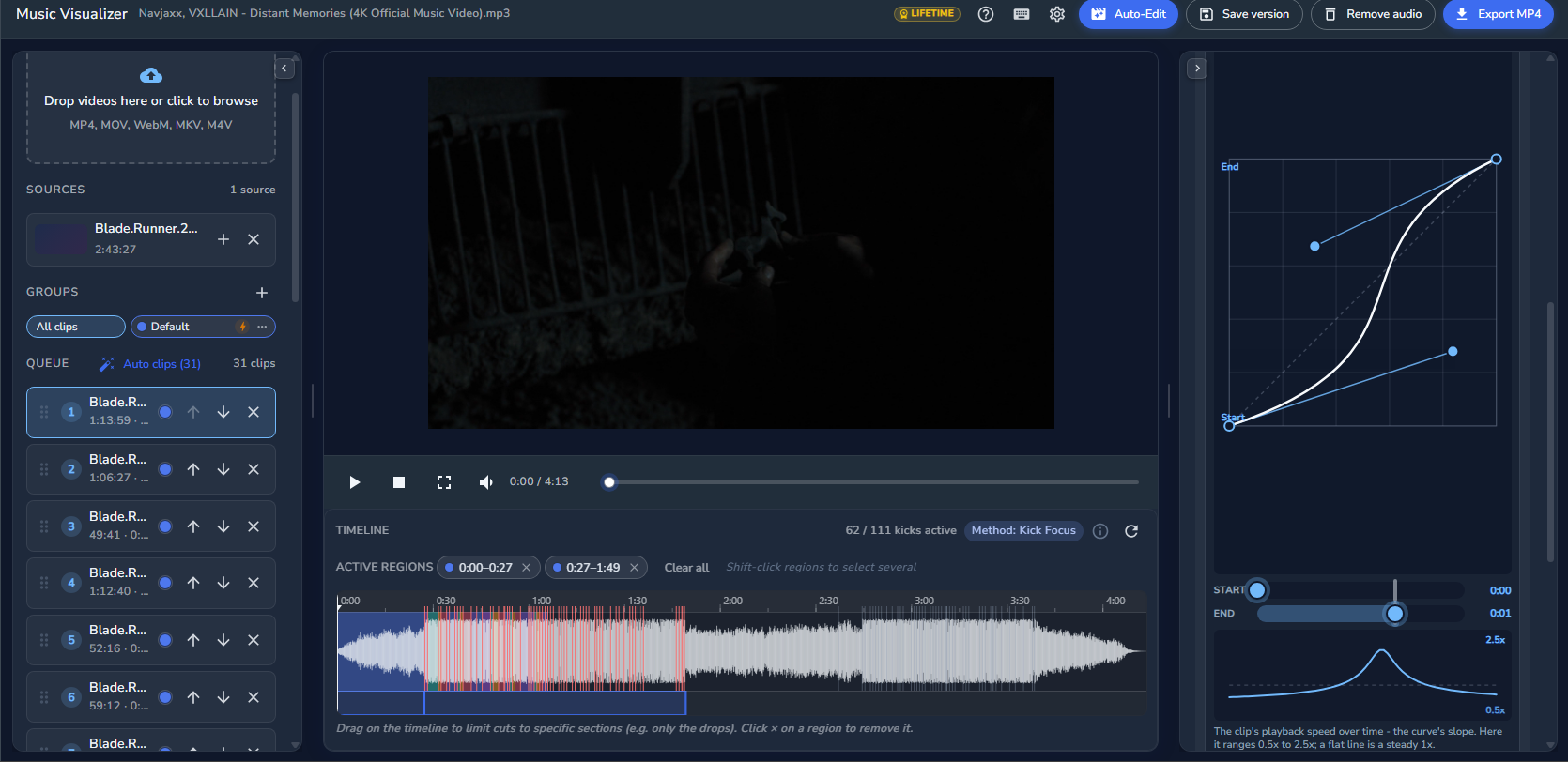This screenshot has height=762, width=1568.
Task: Click the Auto-Edit button
Action: (1129, 14)
